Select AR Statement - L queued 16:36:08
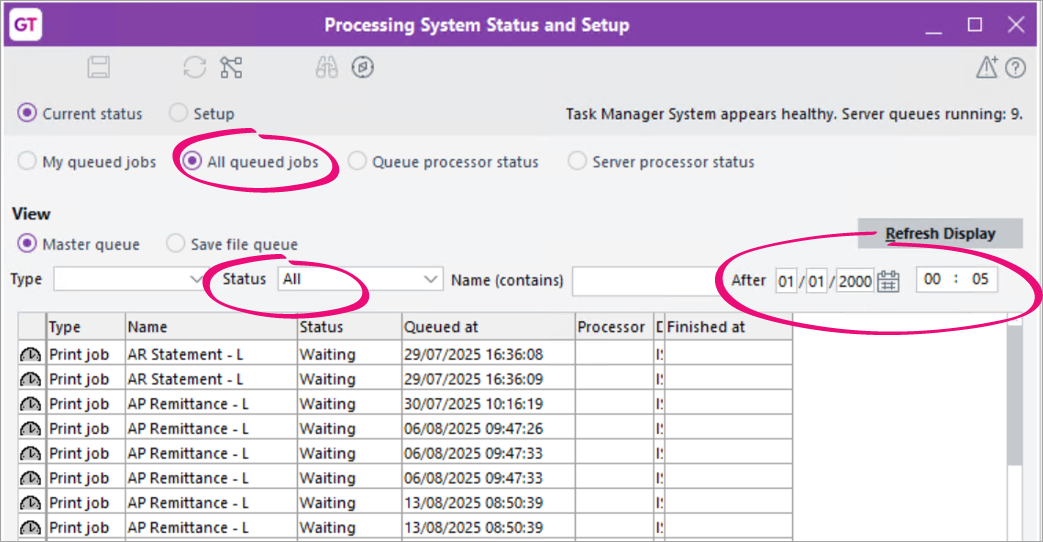The width and height of the screenshot is (1043, 542). pyautogui.click(x=212, y=354)
